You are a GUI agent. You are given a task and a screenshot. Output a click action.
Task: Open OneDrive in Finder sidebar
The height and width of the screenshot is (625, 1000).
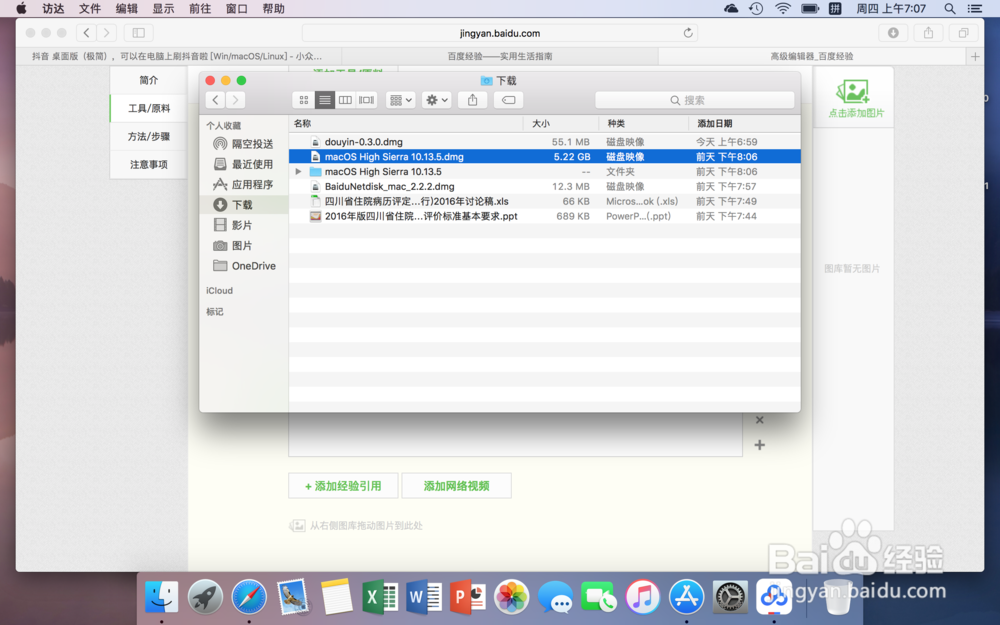245,266
